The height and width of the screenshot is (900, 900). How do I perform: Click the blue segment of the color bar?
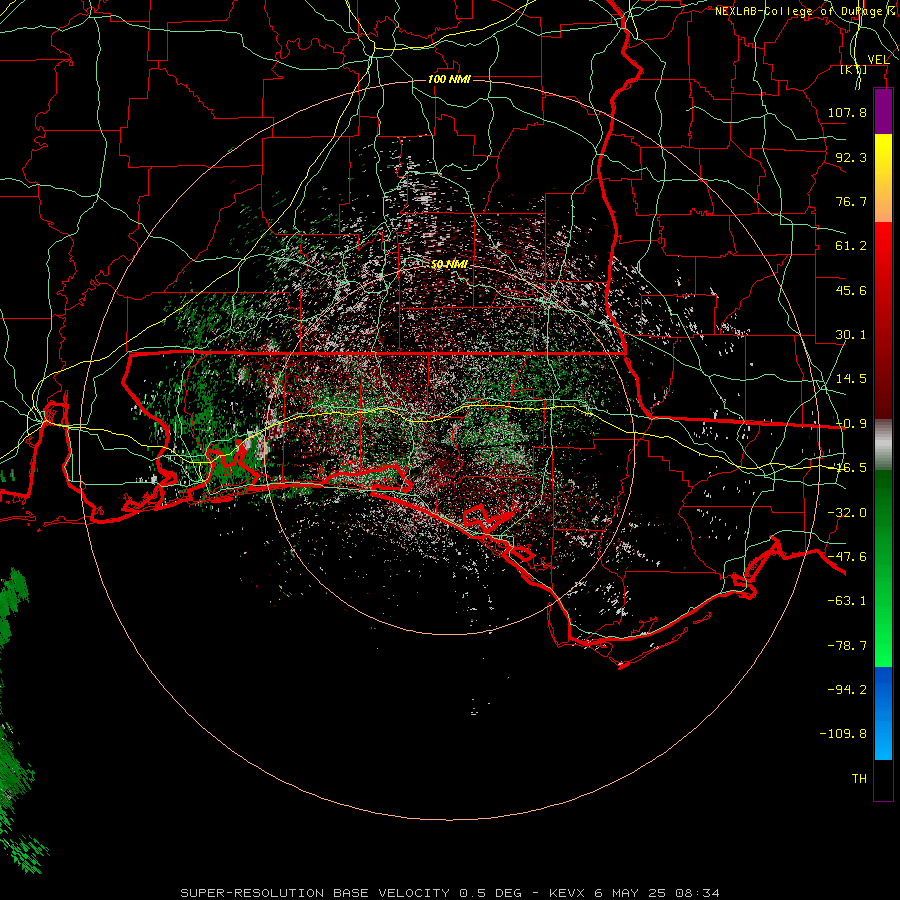coord(883,713)
